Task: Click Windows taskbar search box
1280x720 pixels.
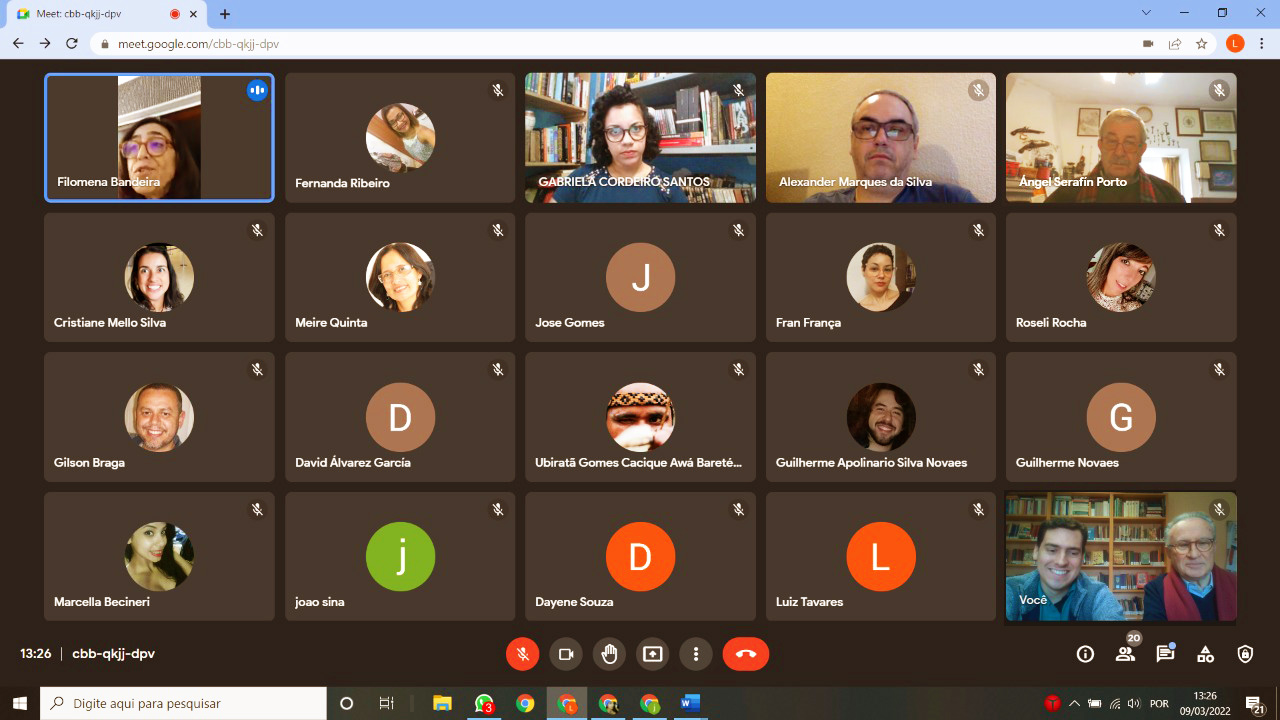Action: coord(183,703)
